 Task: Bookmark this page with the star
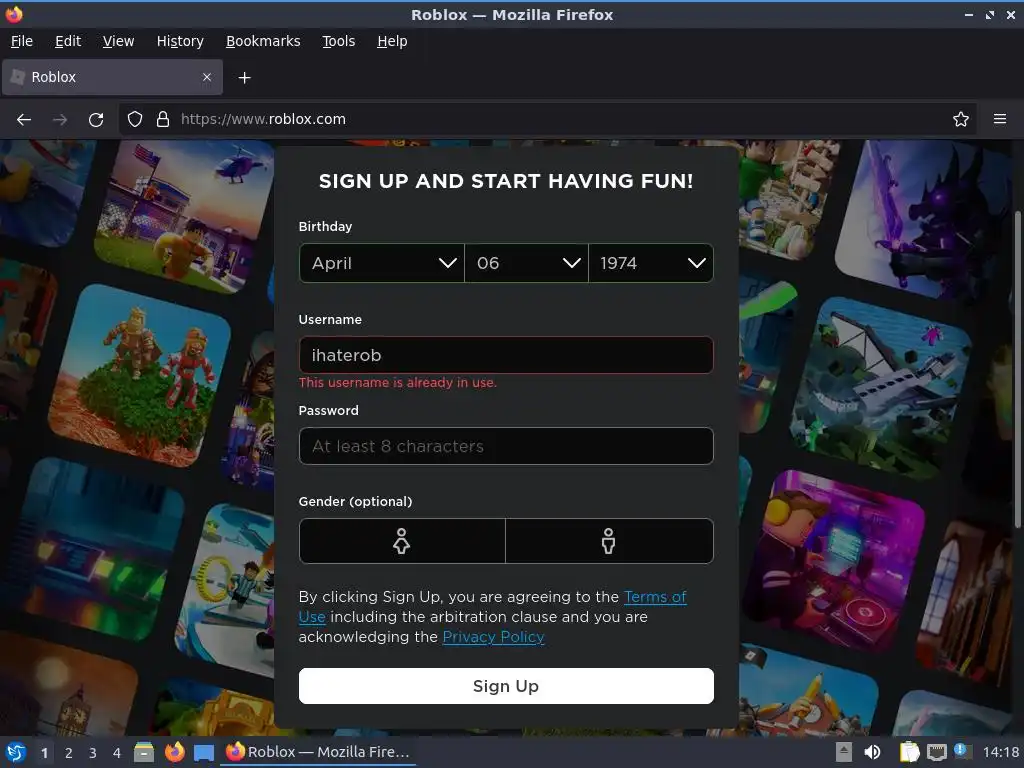click(961, 120)
